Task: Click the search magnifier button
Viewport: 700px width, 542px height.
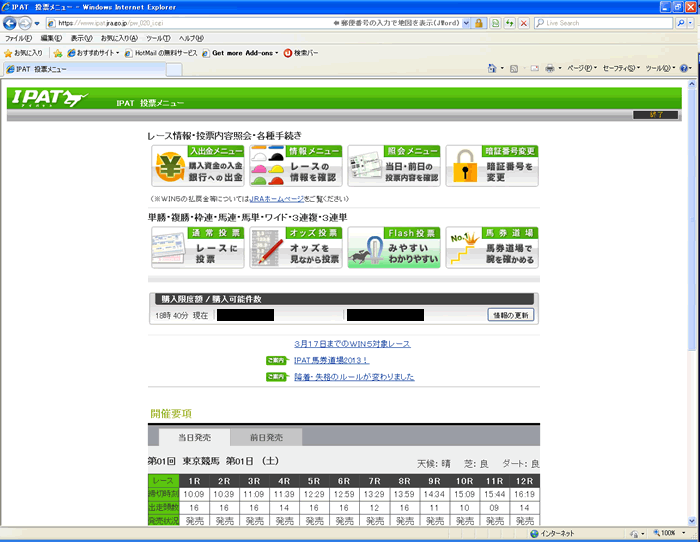Action: tap(680, 23)
